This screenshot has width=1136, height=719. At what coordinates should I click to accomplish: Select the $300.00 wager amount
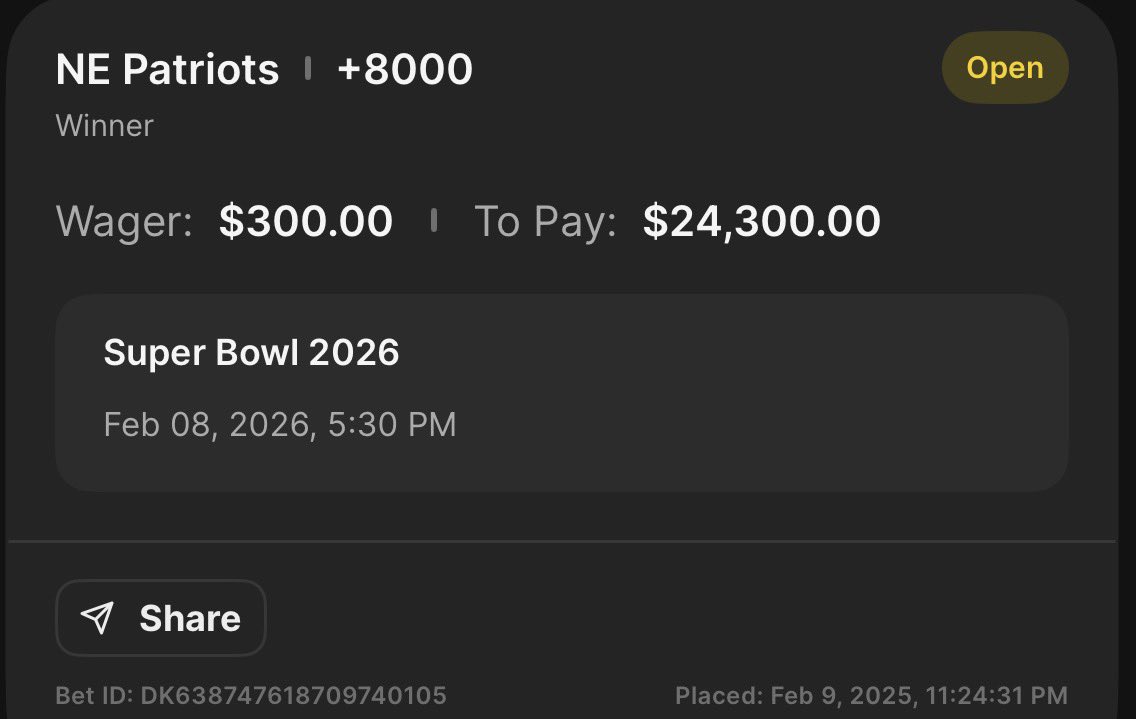306,221
